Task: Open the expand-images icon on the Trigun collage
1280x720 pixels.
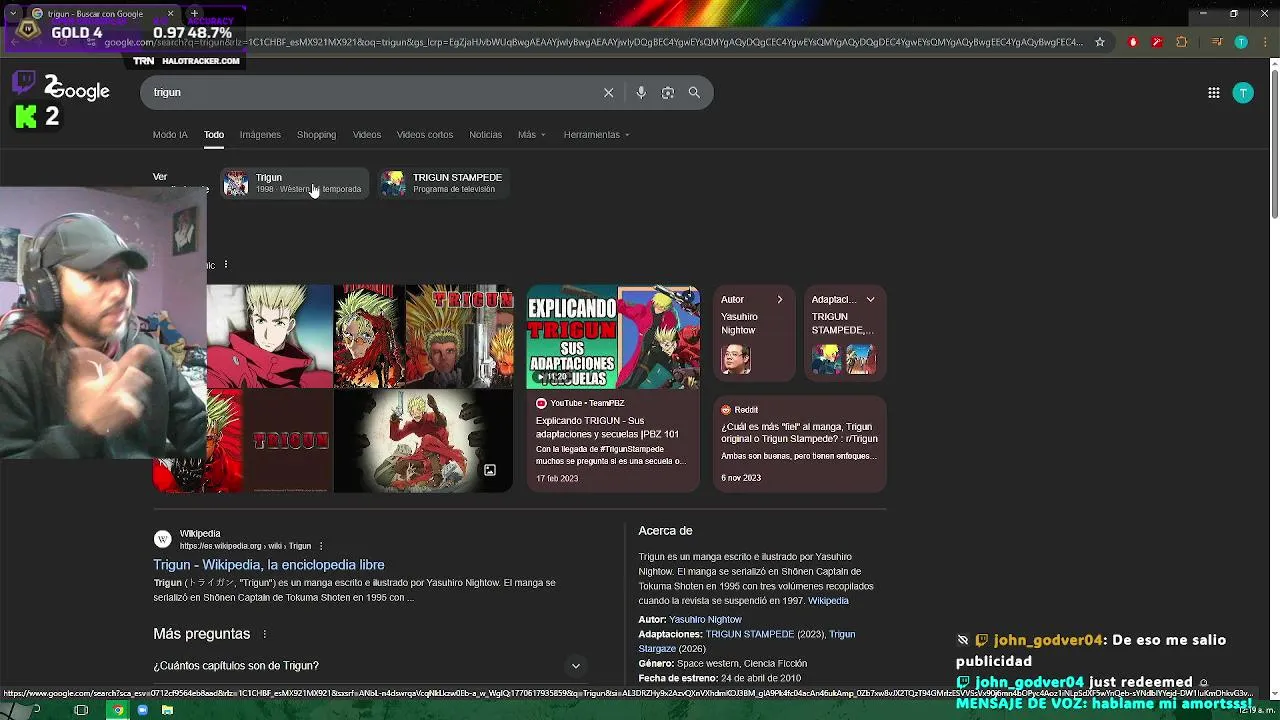Action: point(490,470)
